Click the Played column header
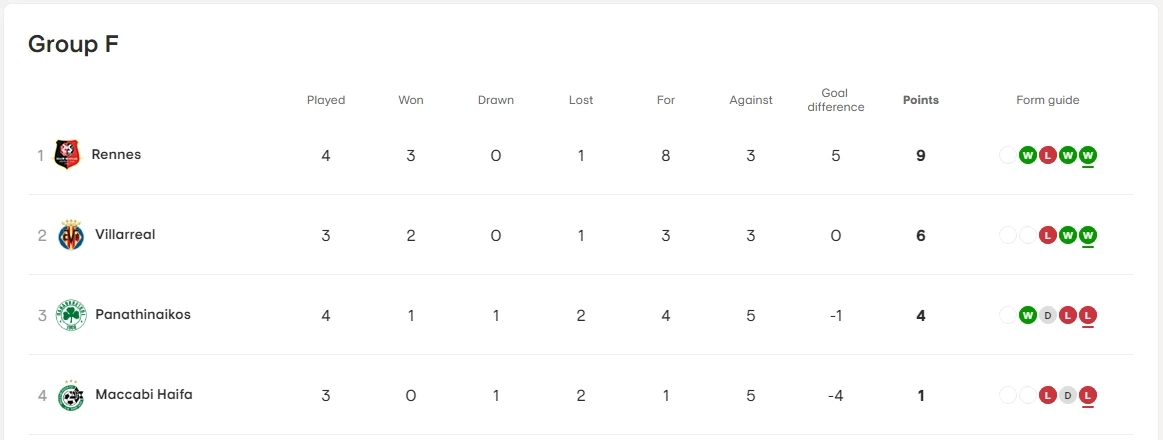The image size is (1163, 440). pos(326,100)
